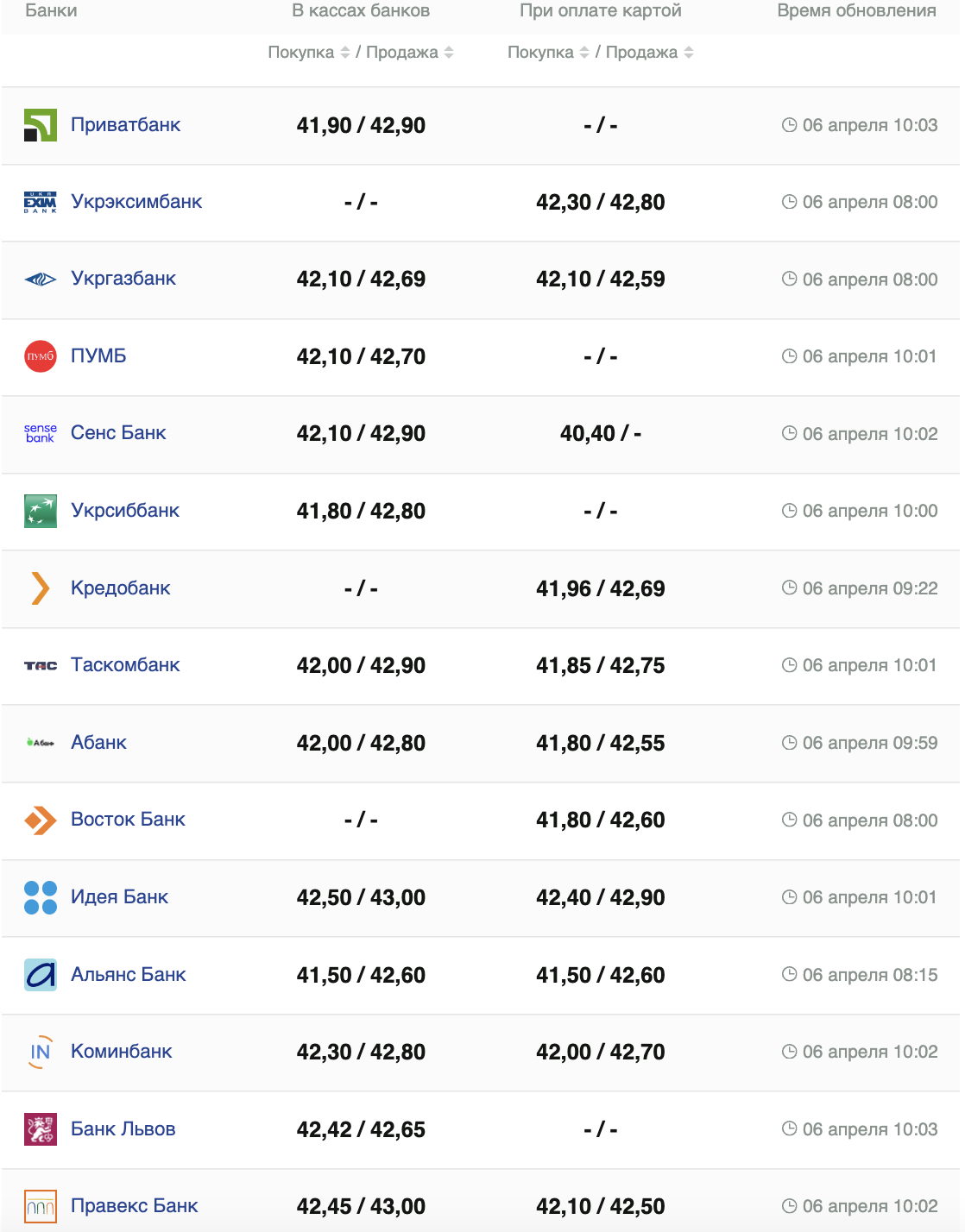This screenshot has height=1232, width=965.
Task: Click the Sense Bank logo icon
Action: (41, 433)
